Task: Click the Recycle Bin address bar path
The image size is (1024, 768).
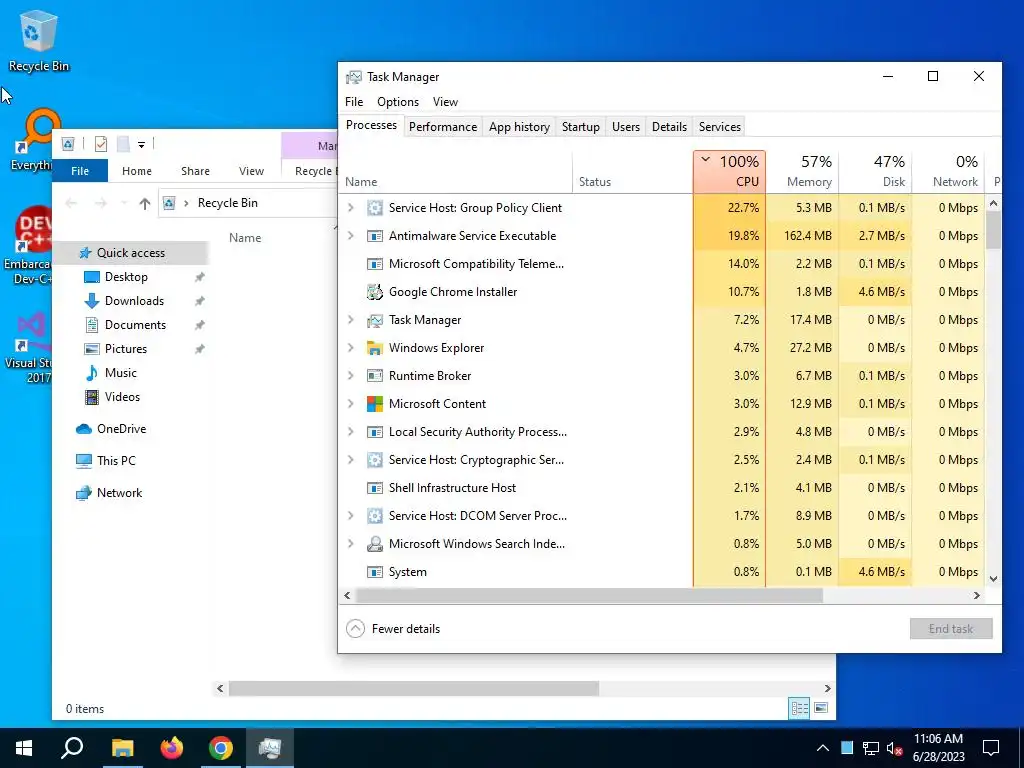Action: 227,203
